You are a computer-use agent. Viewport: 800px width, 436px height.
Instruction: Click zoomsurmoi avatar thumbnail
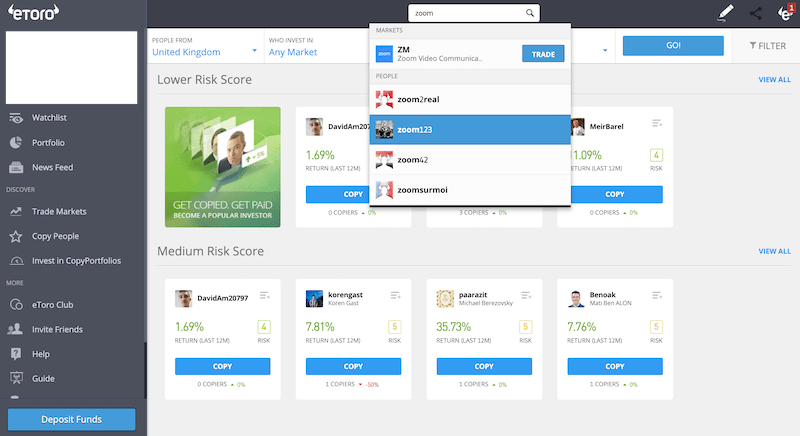(x=384, y=190)
